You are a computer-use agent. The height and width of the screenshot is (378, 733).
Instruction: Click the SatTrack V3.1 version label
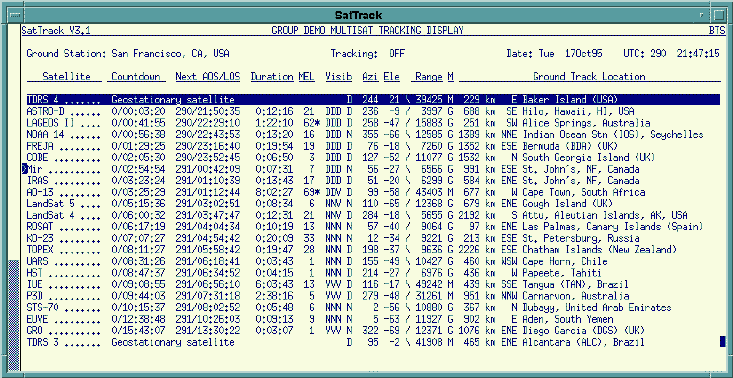[x=56, y=31]
